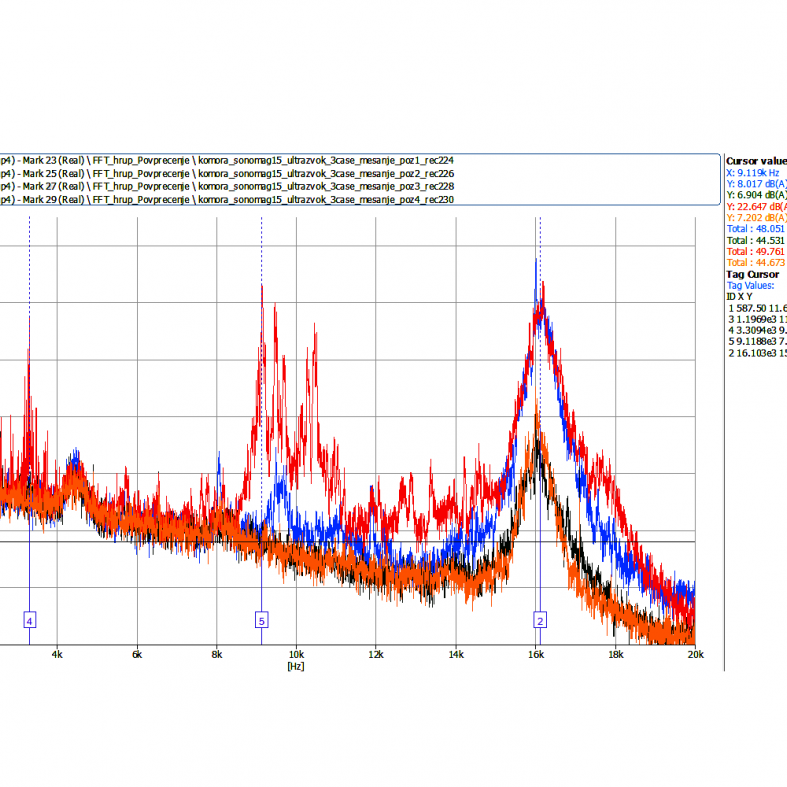Select the Mark 29 rec230 legend entry

click(230, 199)
